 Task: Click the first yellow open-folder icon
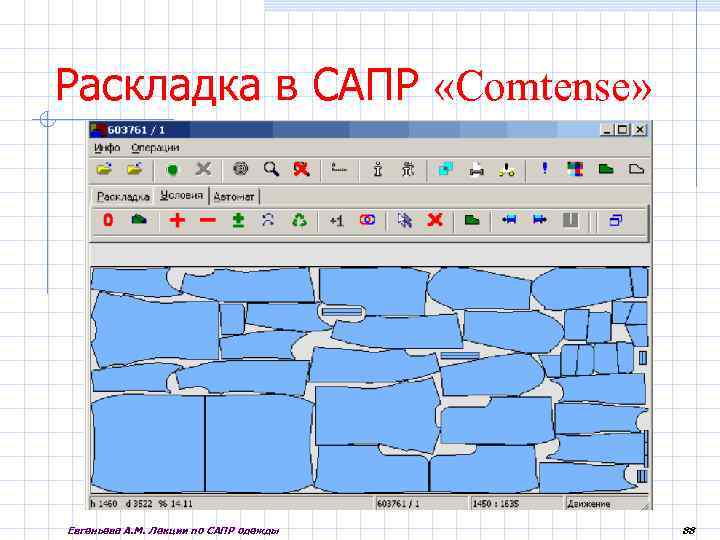[x=105, y=169]
